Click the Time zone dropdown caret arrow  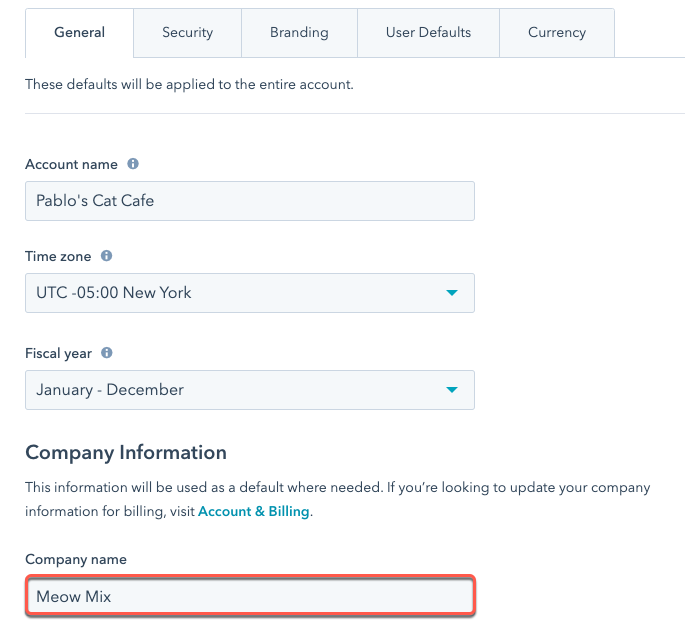(452, 293)
